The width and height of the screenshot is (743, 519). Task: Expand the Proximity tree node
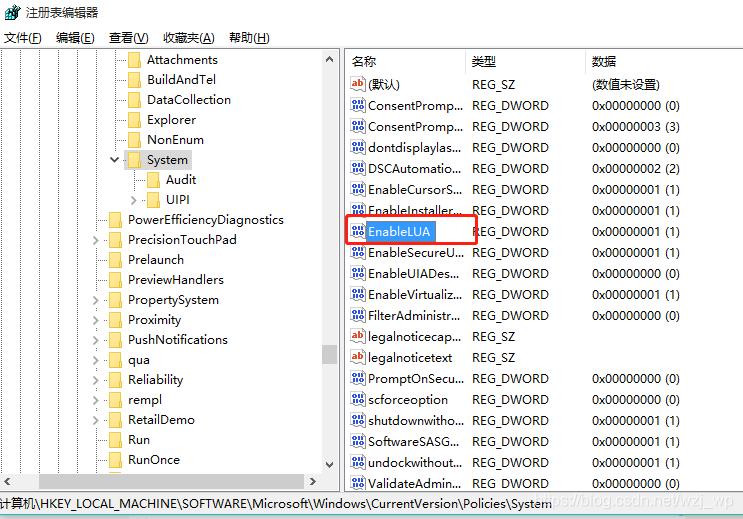(95, 320)
